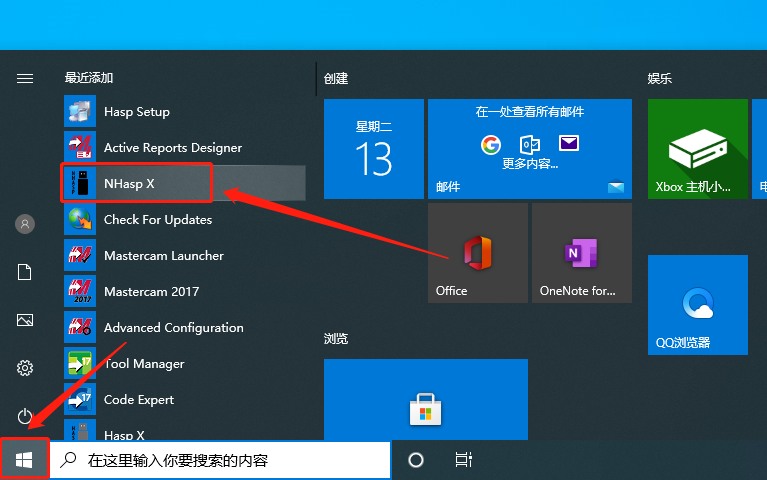Select the Advanced Configuration label

(174, 327)
